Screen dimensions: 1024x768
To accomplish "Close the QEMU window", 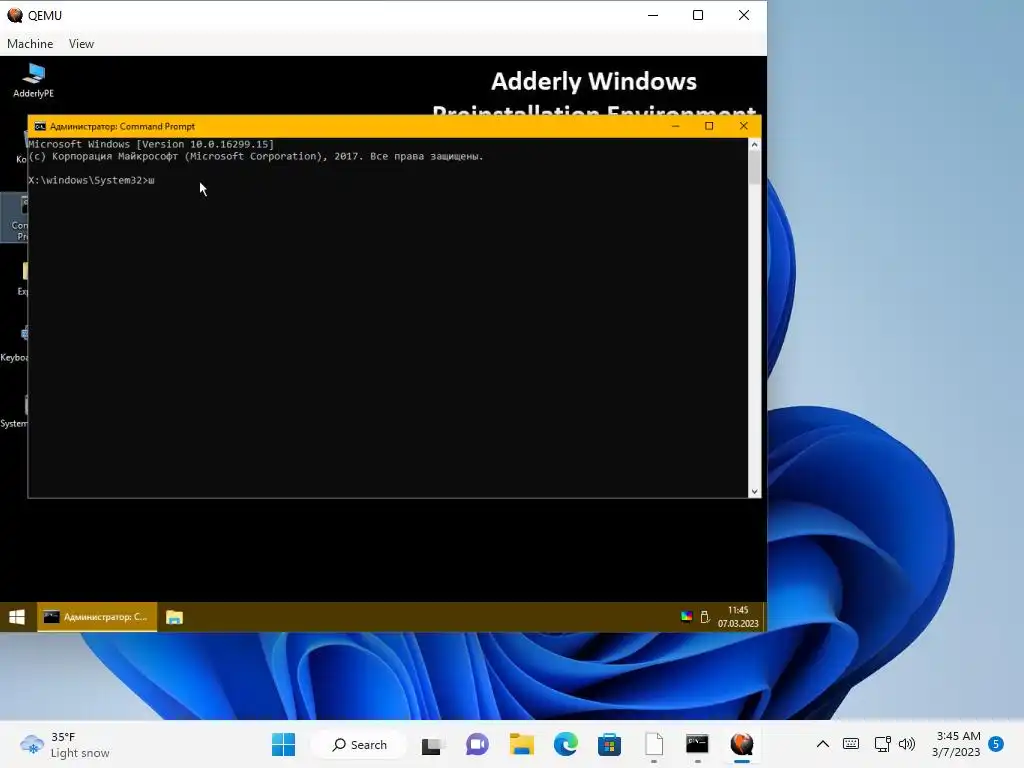I will tap(744, 15).
